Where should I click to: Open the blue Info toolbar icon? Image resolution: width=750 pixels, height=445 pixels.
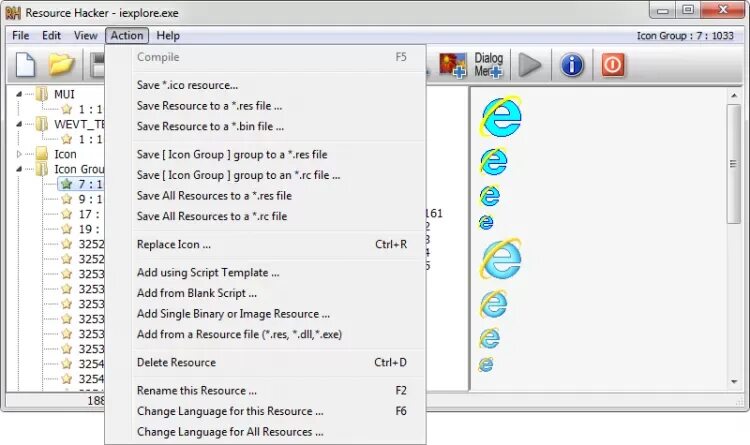[x=572, y=65]
